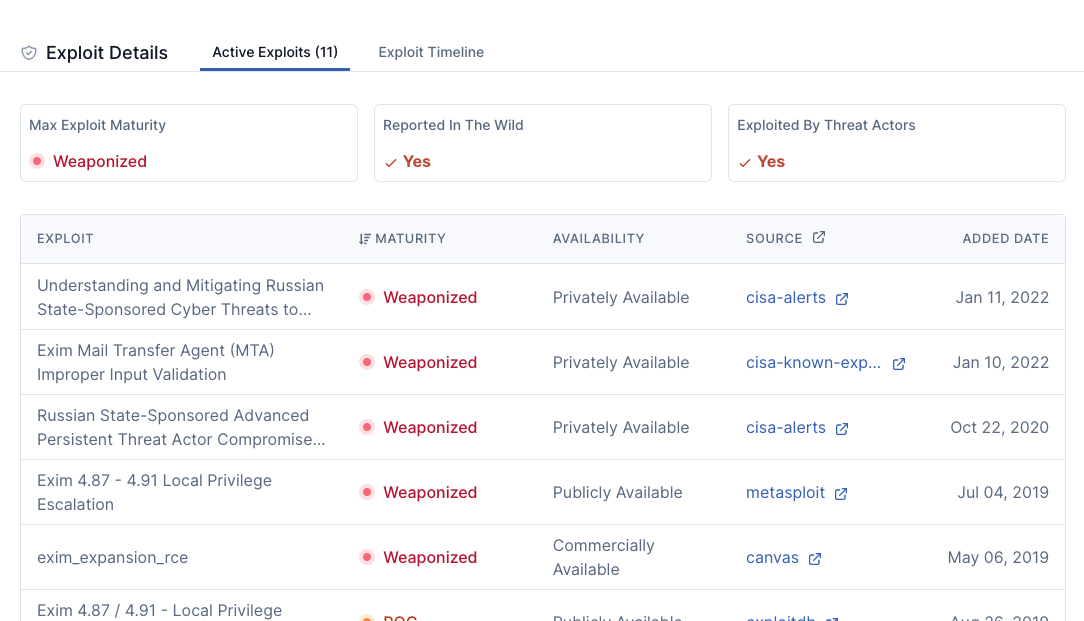Click external link icon in Oct 22, 2020 row

tap(842, 429)
